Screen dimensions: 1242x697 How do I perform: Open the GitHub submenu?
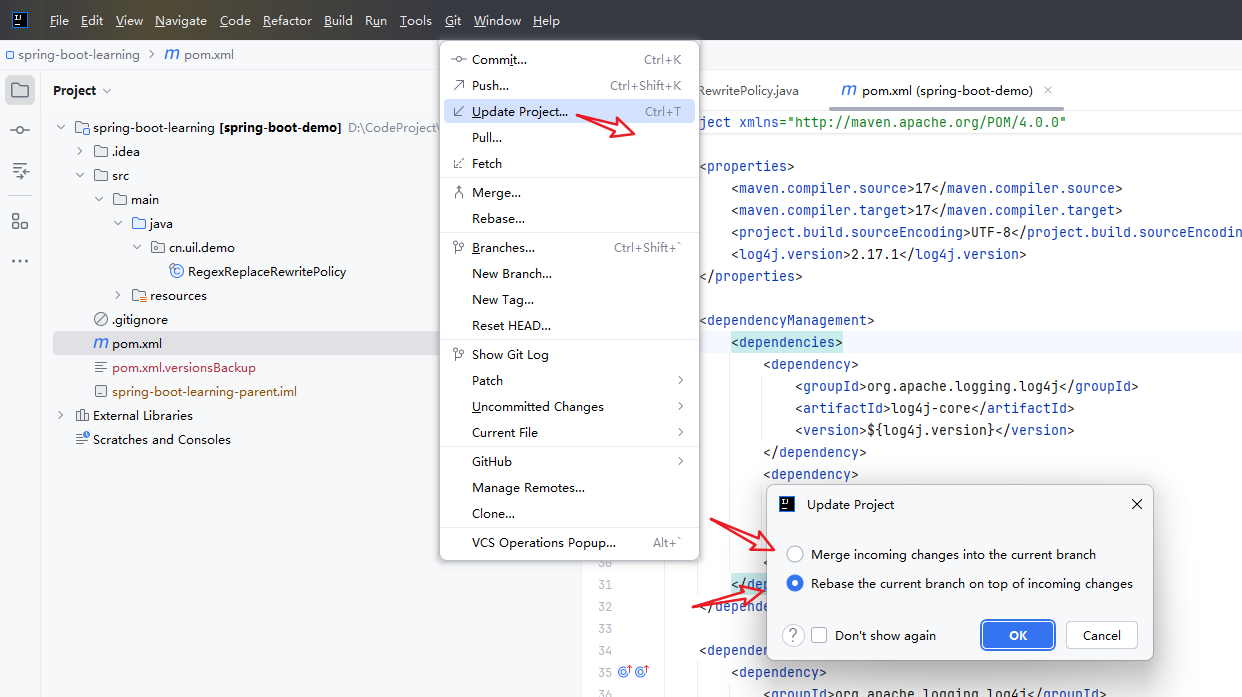tap(569, 461)
